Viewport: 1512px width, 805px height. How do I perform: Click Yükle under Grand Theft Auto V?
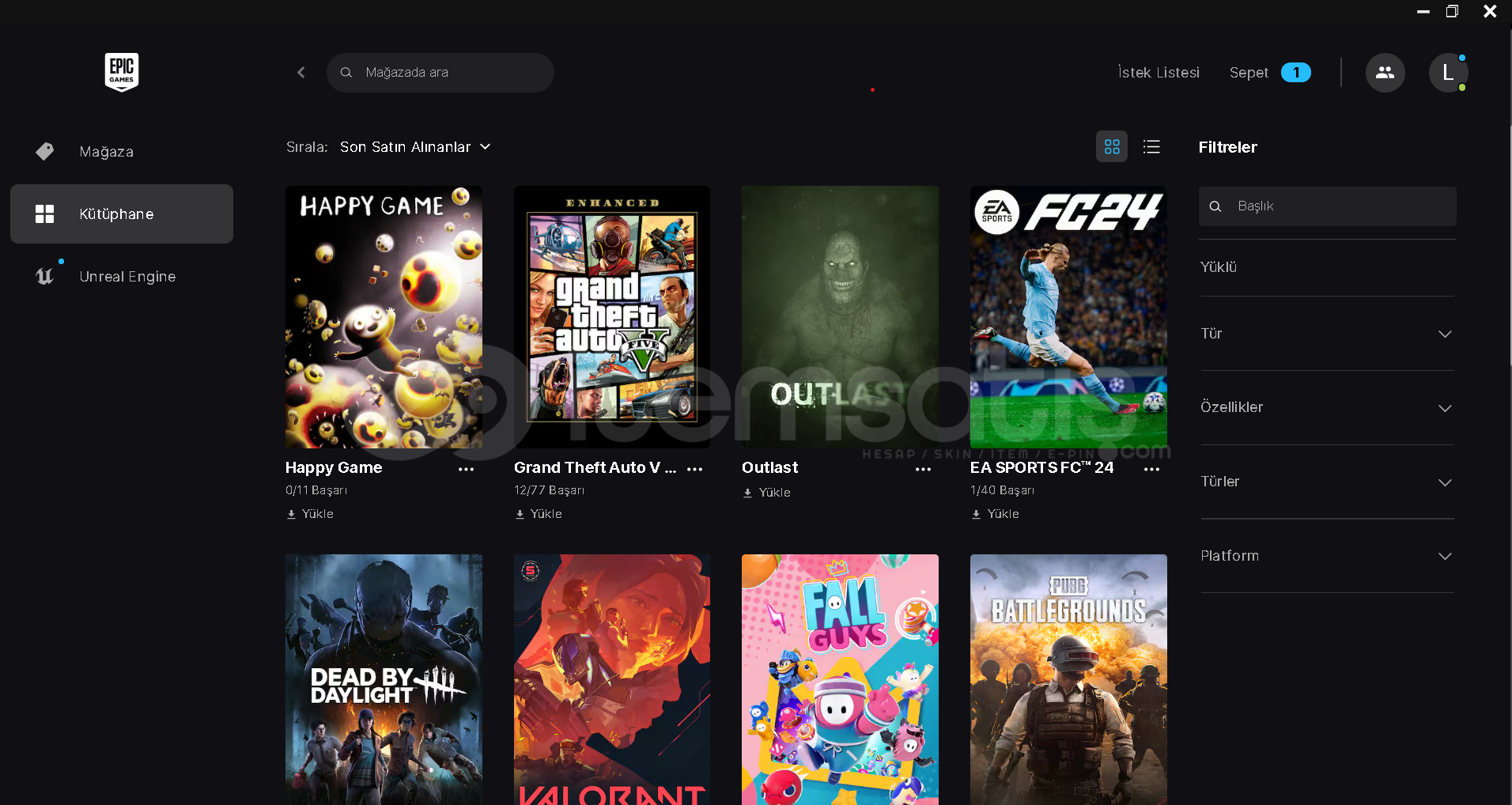tap(546, 514)
